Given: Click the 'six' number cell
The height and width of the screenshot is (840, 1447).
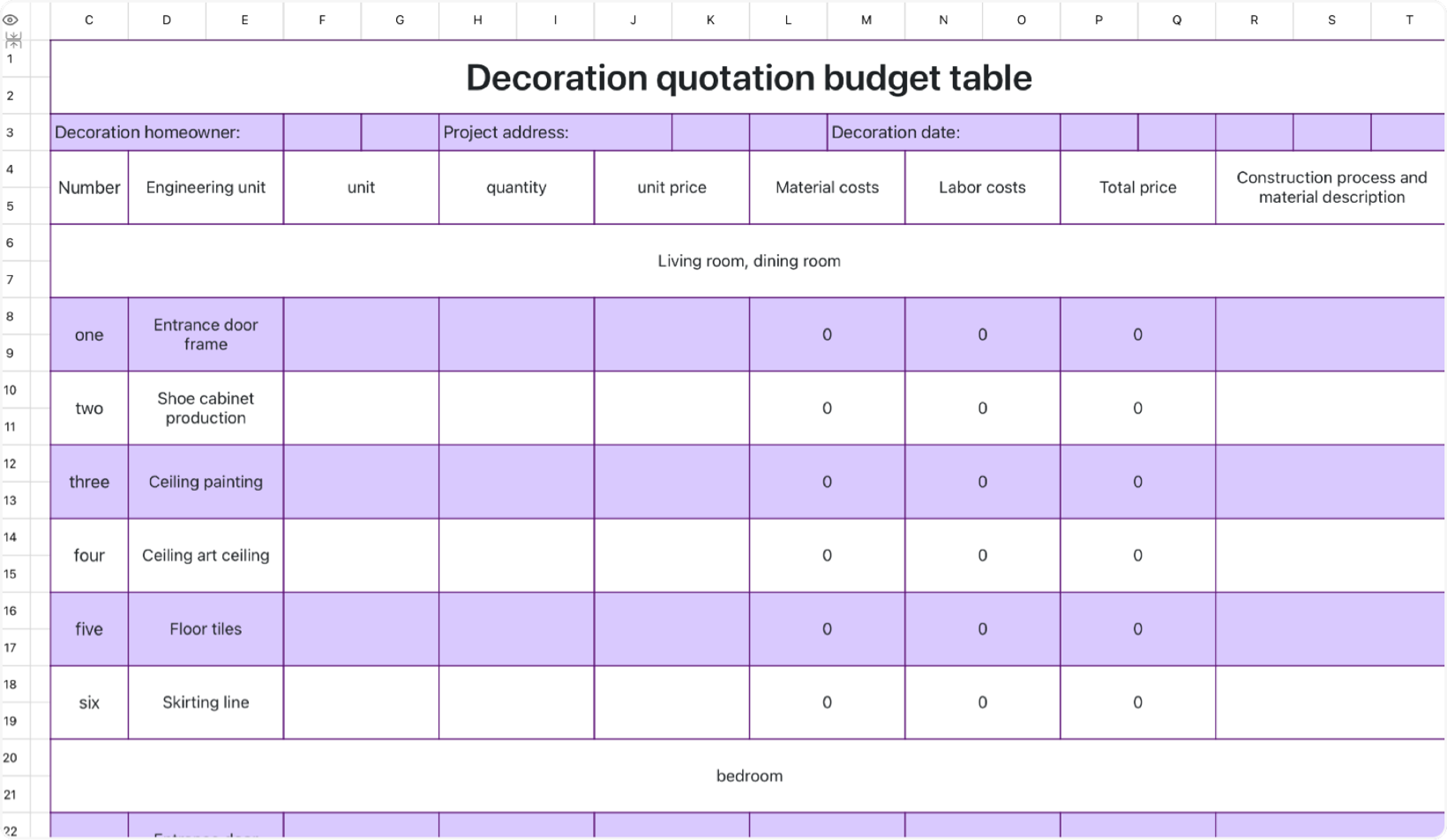Looking at the screenshot, I should pos(89,702).
